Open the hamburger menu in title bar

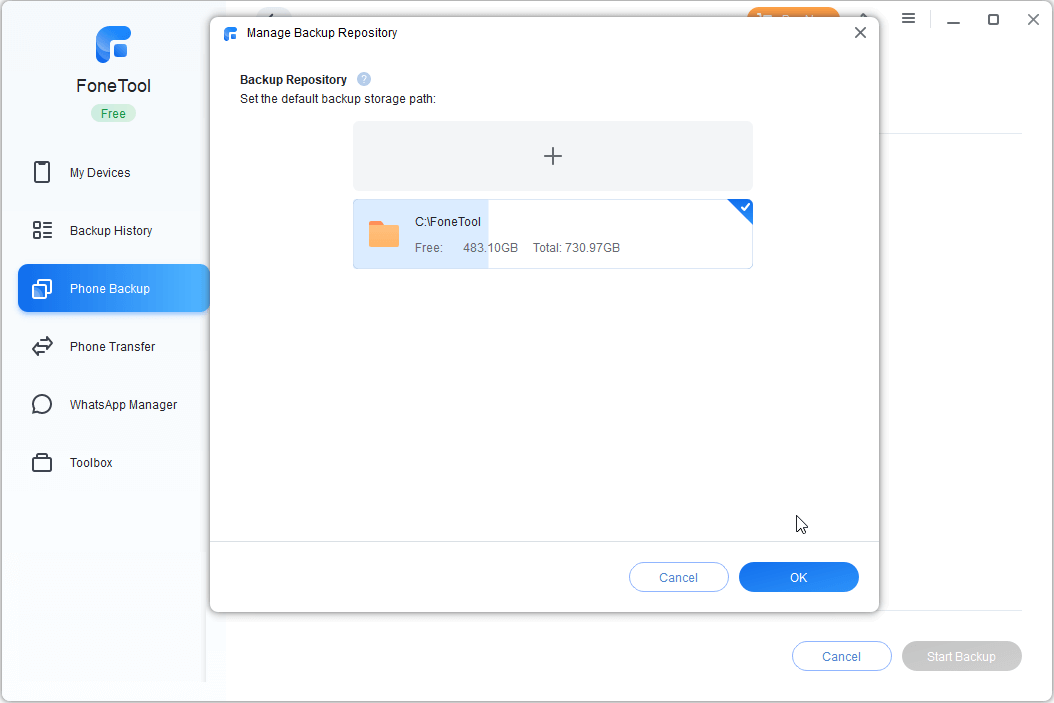point(908,19)
